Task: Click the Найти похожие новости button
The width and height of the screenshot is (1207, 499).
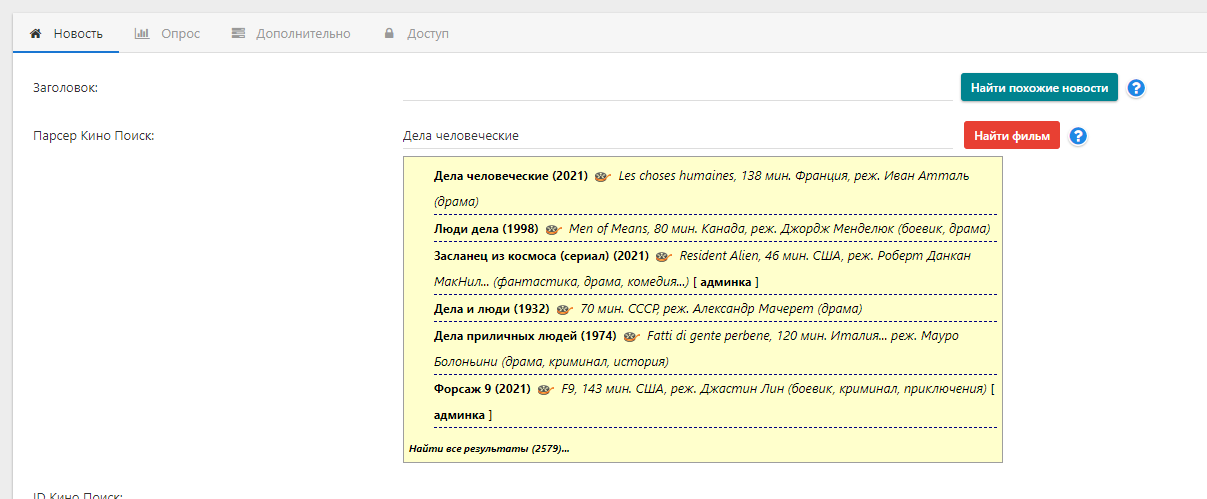Action: pos(1039,88)
